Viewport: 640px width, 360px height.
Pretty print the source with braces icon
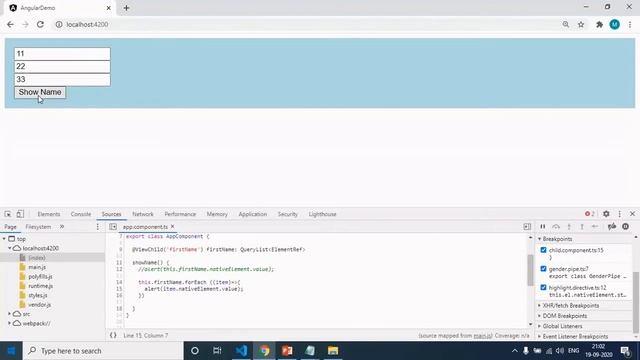[113, 335]
